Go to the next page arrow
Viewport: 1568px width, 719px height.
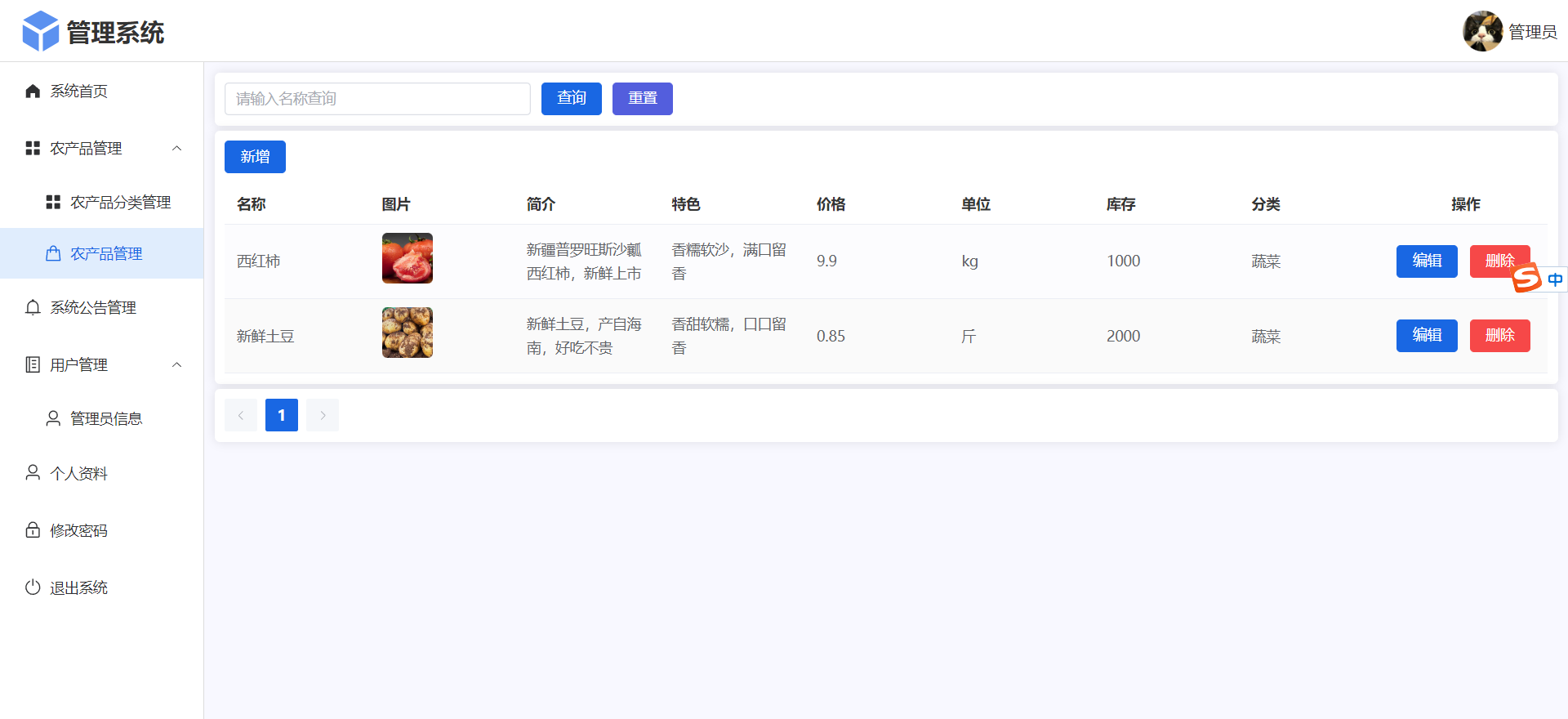[x=323, y=415]
